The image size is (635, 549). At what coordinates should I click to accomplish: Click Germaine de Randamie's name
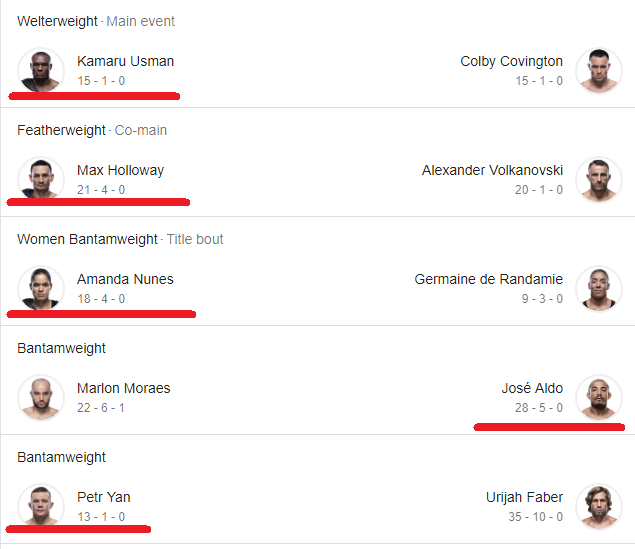(489, 279)
